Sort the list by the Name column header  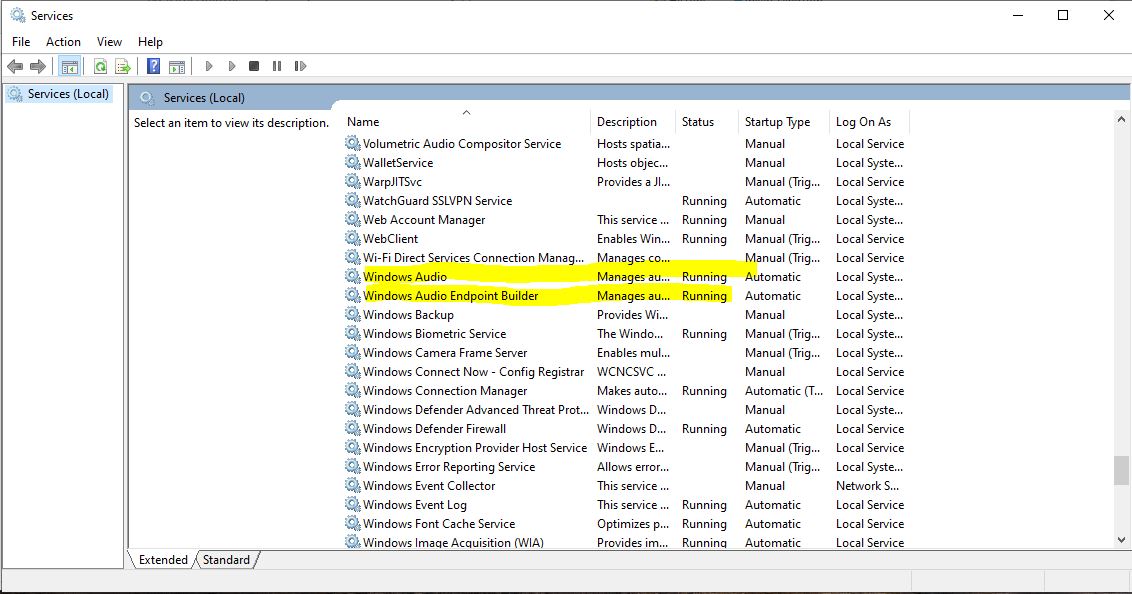[x=363, y=122]
